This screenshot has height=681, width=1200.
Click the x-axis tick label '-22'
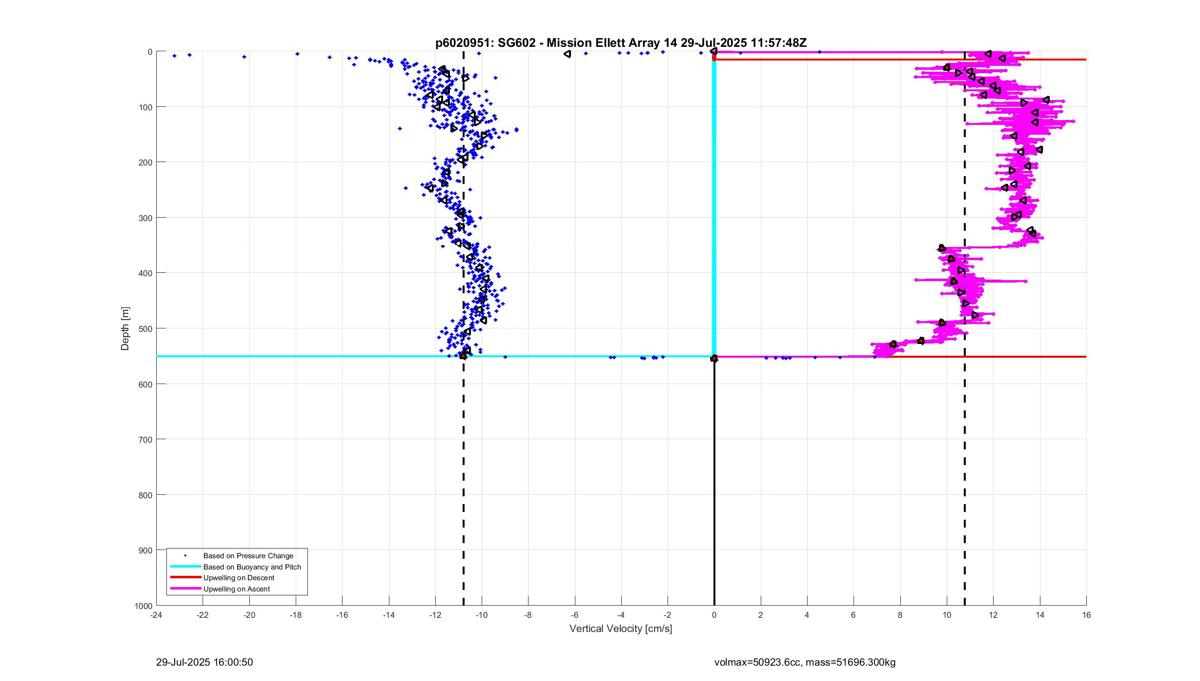coord(203,616)
